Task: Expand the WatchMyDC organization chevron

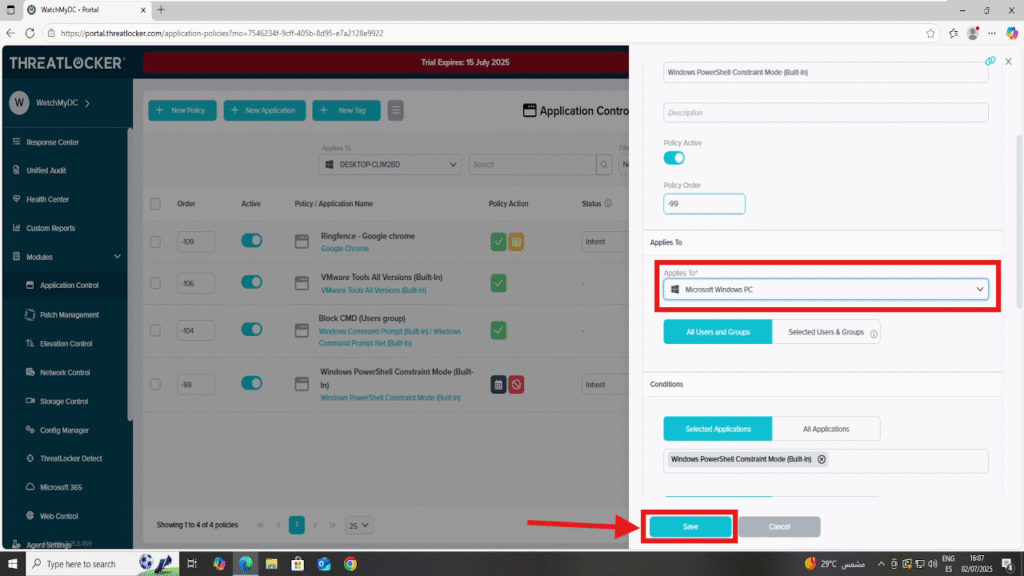Action: click(x=88, y=103)
